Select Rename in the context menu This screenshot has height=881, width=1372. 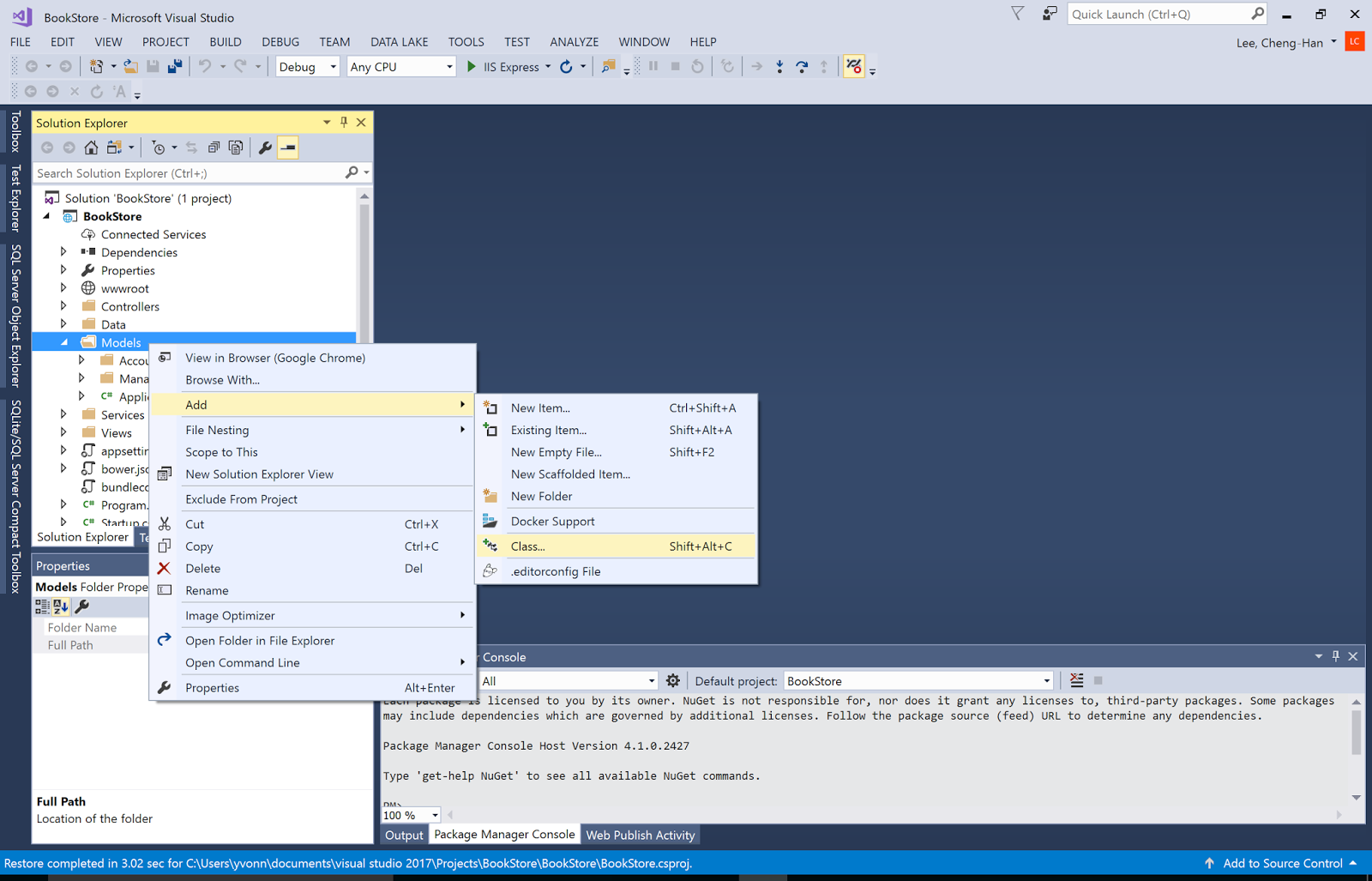click(x=312, y=591)
